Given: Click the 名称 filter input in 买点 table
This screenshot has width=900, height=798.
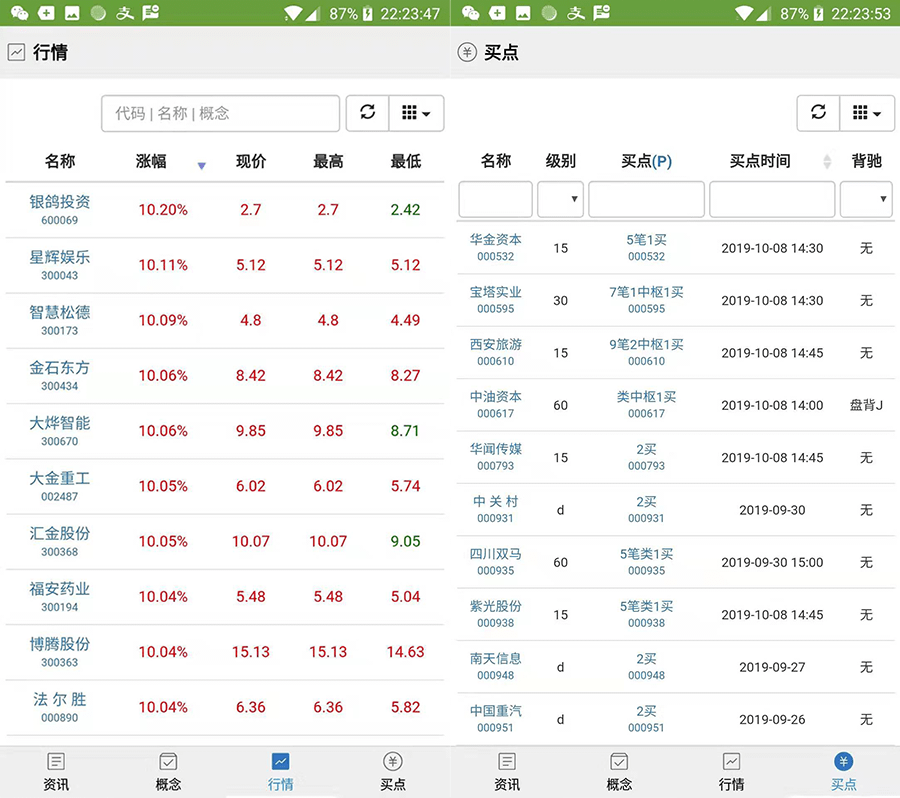Looking at the screenshot, I should pyautogui.click(x=495, y=199).
